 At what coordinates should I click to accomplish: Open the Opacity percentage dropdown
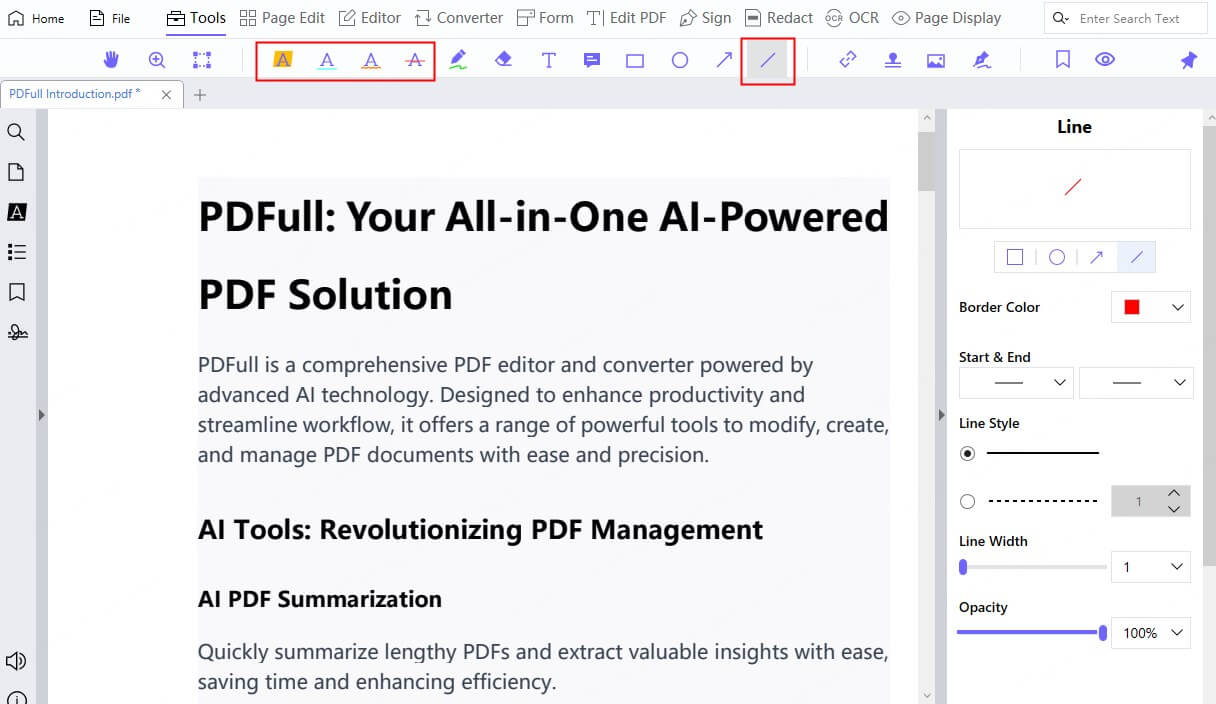click(1150, 632)
